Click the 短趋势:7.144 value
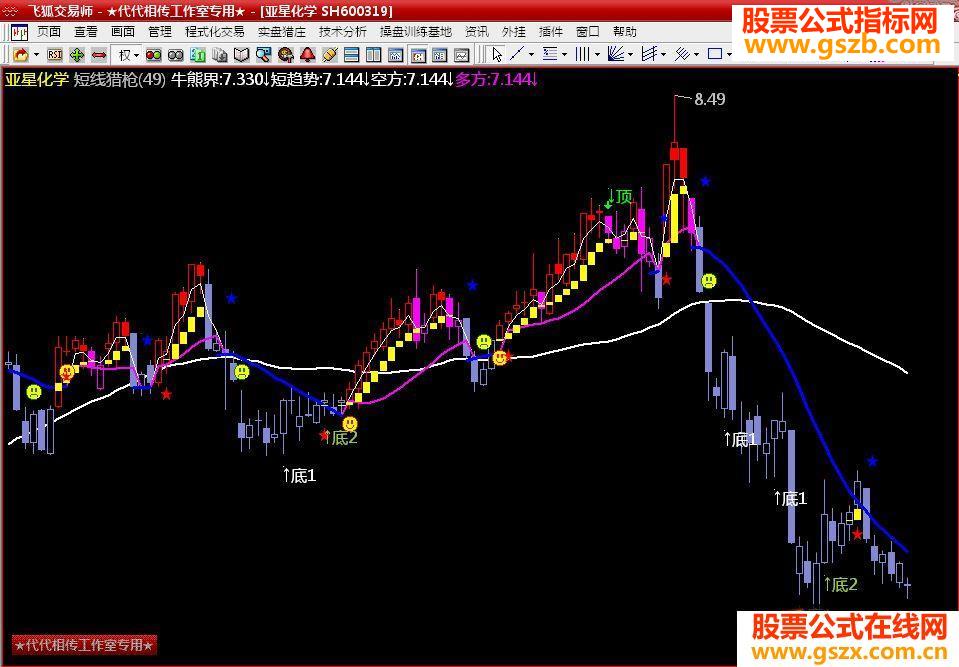The width and height of the screenshot is (959, 667). (319, 79)
